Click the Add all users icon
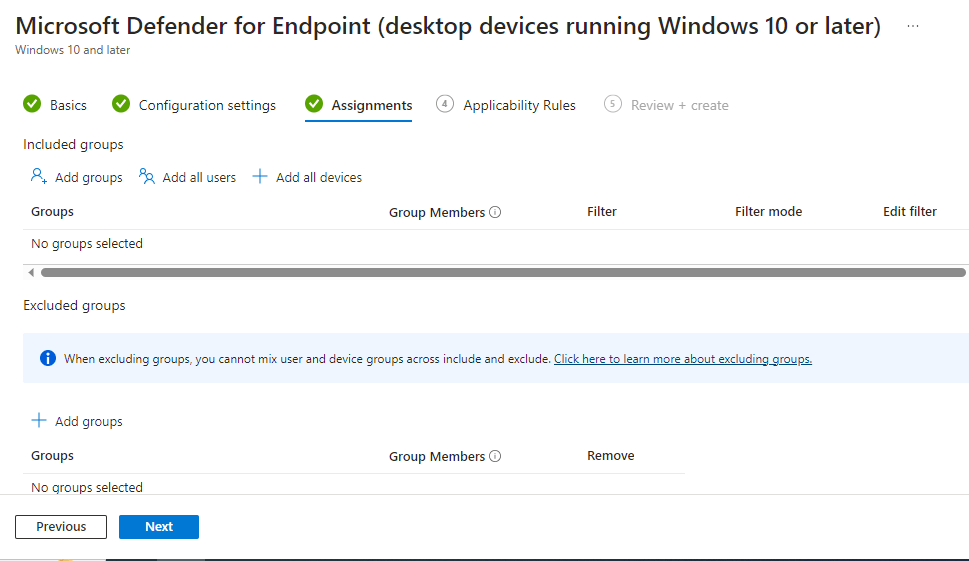Viewport: 969px width, 561px height. coord(147,177)
